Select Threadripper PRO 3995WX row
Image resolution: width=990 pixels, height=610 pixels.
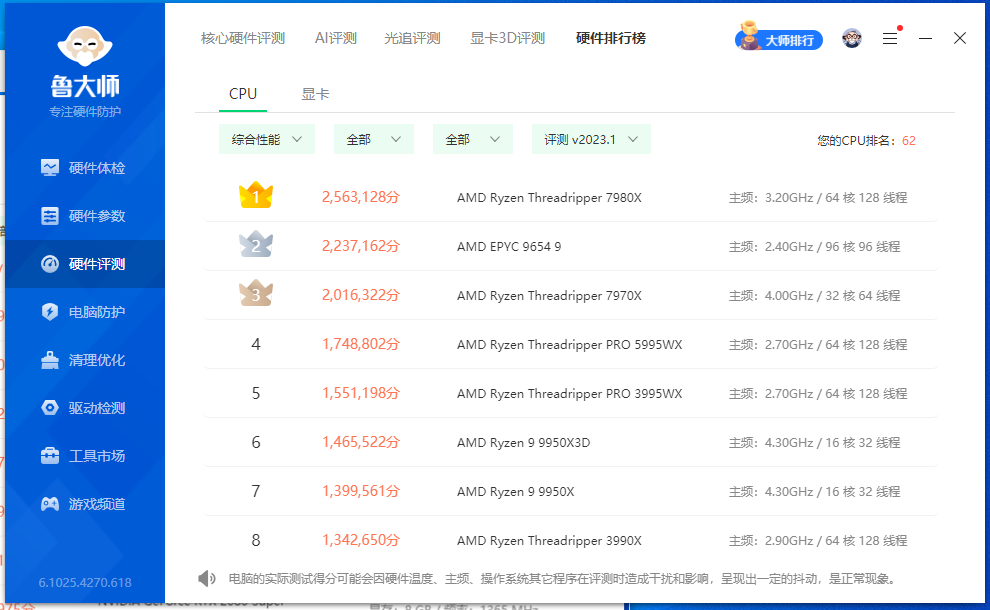coord(571,393)
